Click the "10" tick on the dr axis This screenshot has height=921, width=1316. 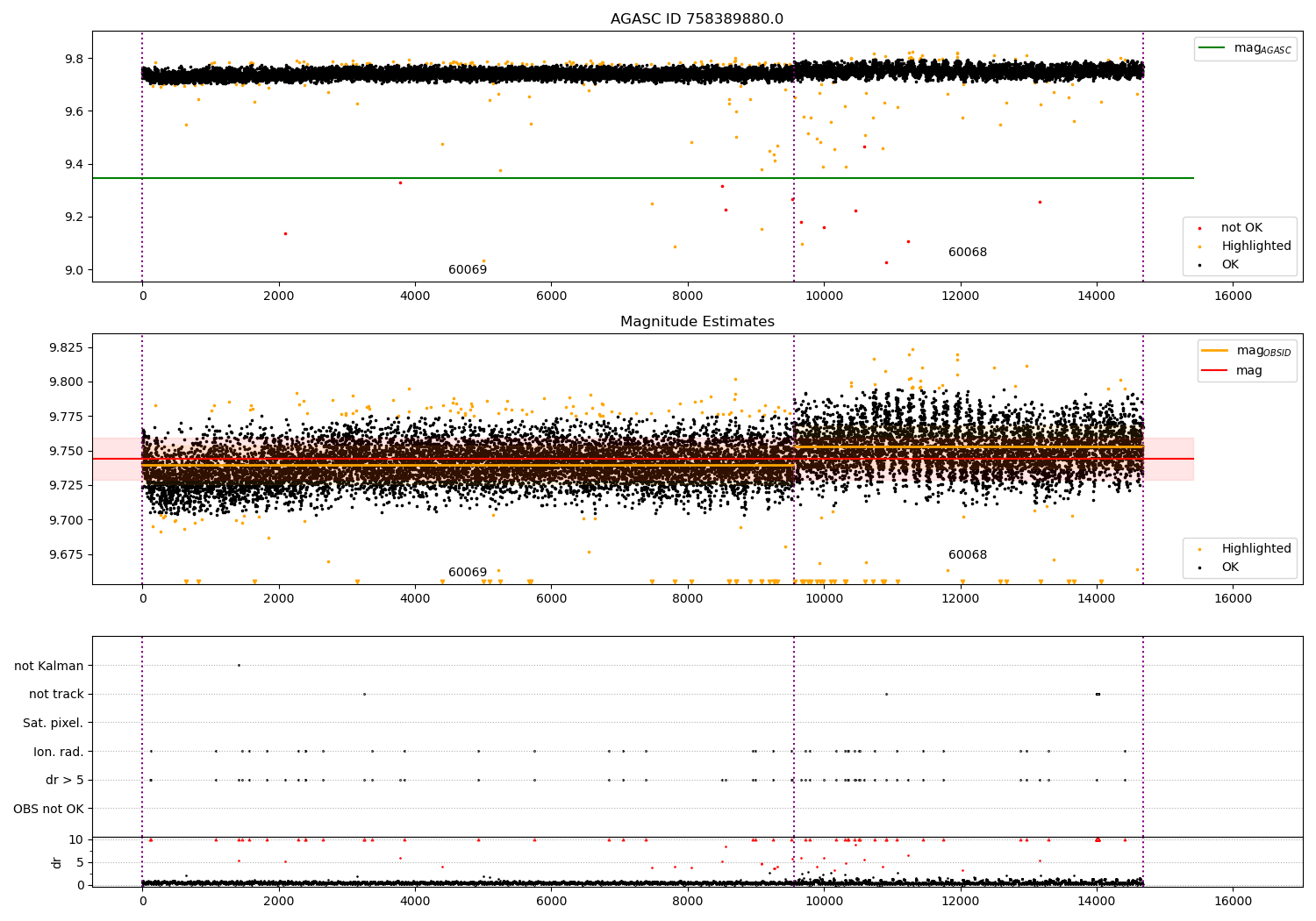(76, 840)
